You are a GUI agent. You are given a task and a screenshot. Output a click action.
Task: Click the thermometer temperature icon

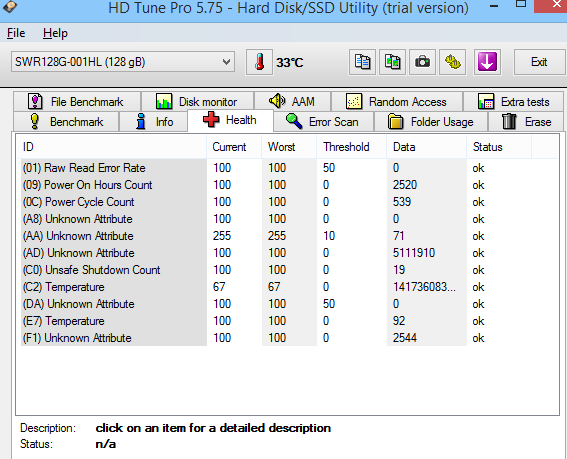259,62
